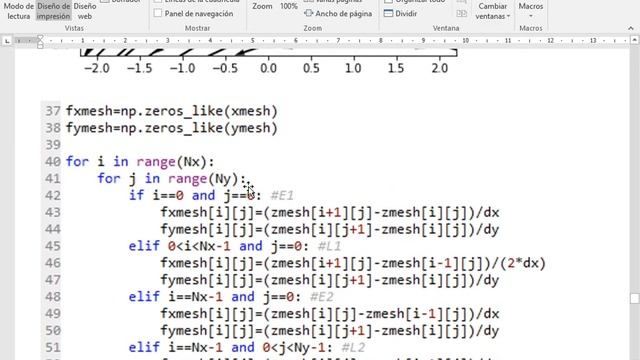Click the comment '#L2' on line 51
The height and width of the screenshot is (360, 640).
[x=353, y=347]
